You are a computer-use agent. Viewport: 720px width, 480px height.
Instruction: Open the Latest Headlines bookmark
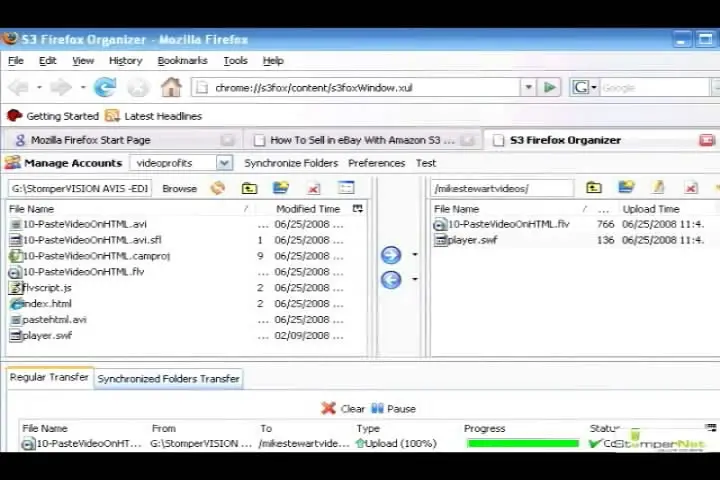(x=154, y=116)
